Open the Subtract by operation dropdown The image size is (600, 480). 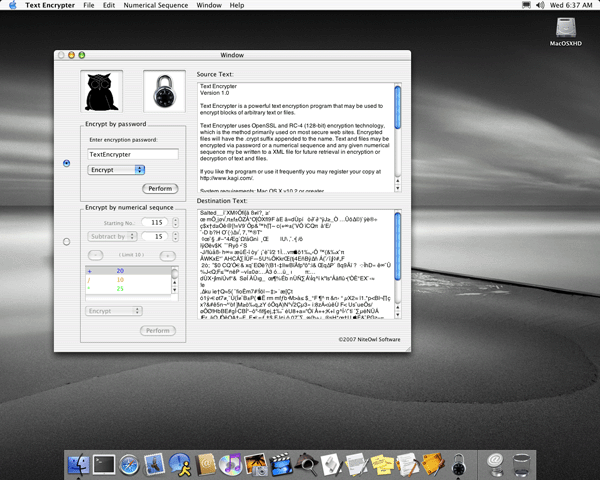click(112, 237)
